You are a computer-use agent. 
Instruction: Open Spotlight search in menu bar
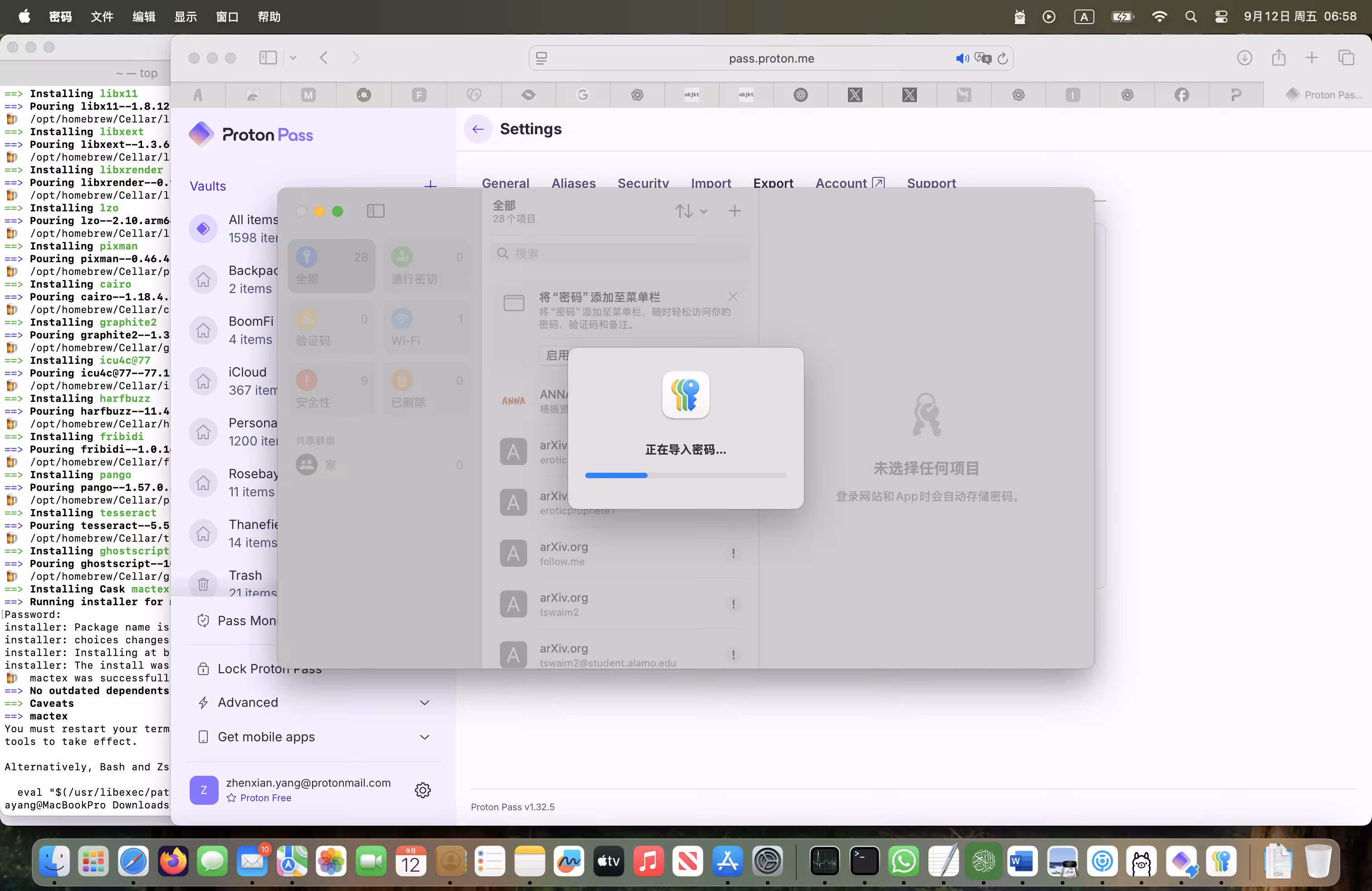pyautogui.click(x=1191, y=16)
